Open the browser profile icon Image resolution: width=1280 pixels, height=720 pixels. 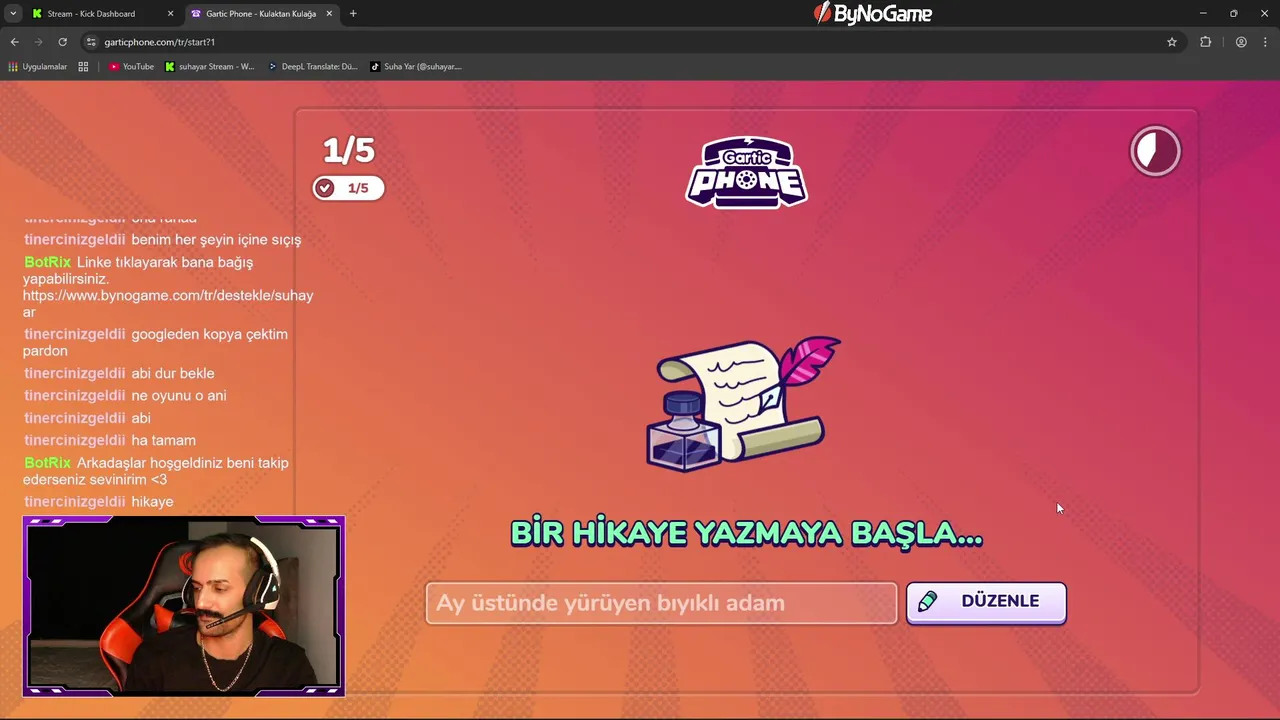pos(1241,42)
